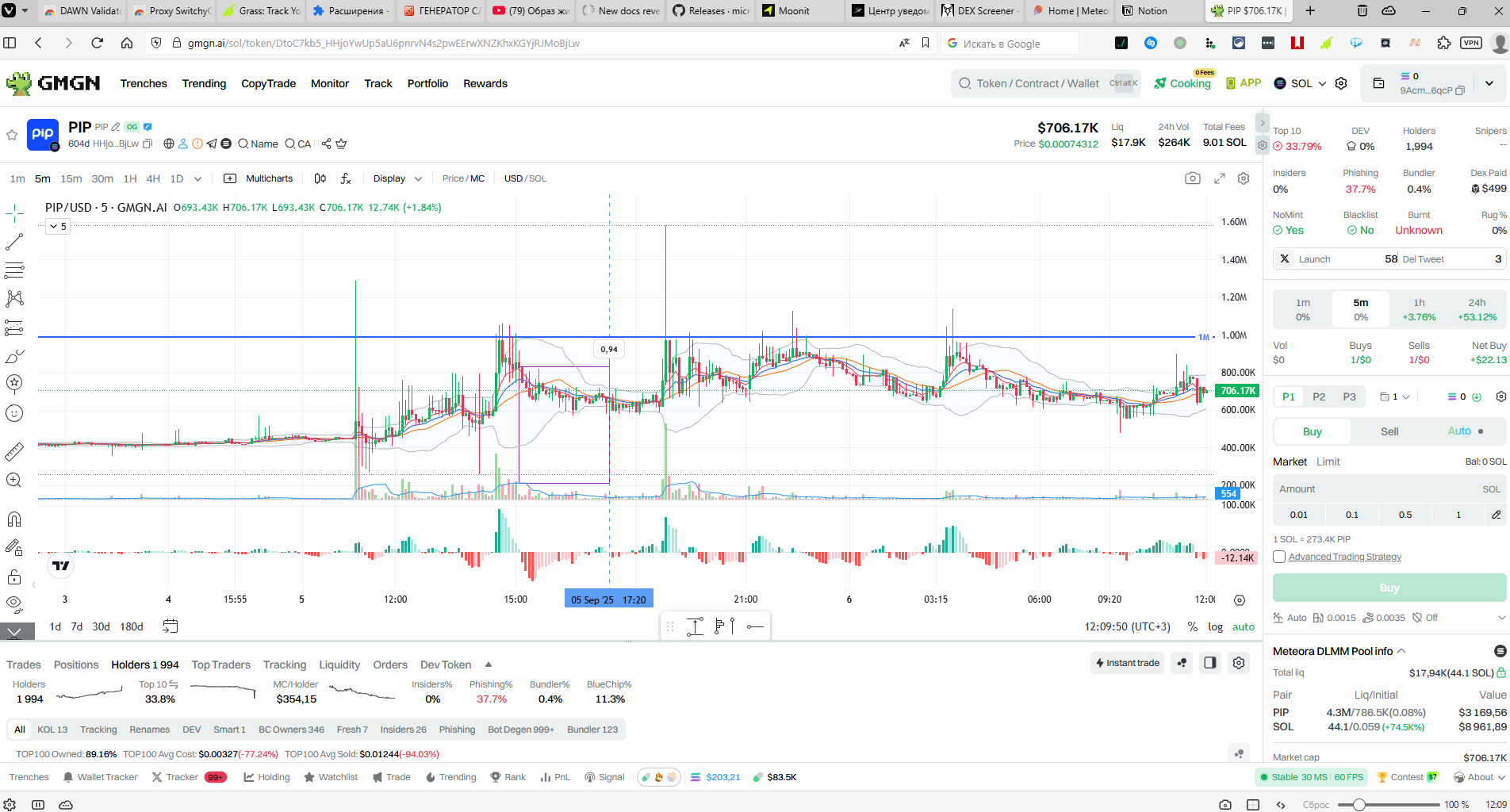
Task: Open the Cooking link
Action: coord(1182,83)
